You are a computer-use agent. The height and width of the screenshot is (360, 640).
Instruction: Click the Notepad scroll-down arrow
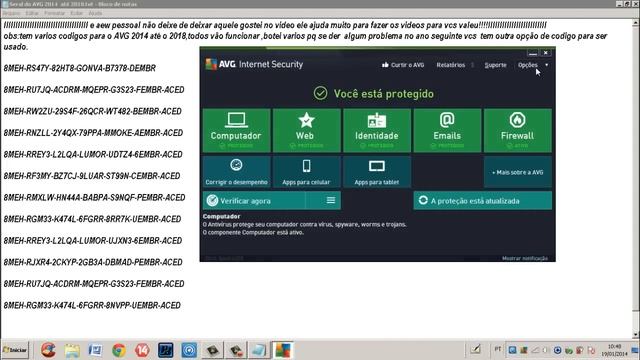[636, 334]
